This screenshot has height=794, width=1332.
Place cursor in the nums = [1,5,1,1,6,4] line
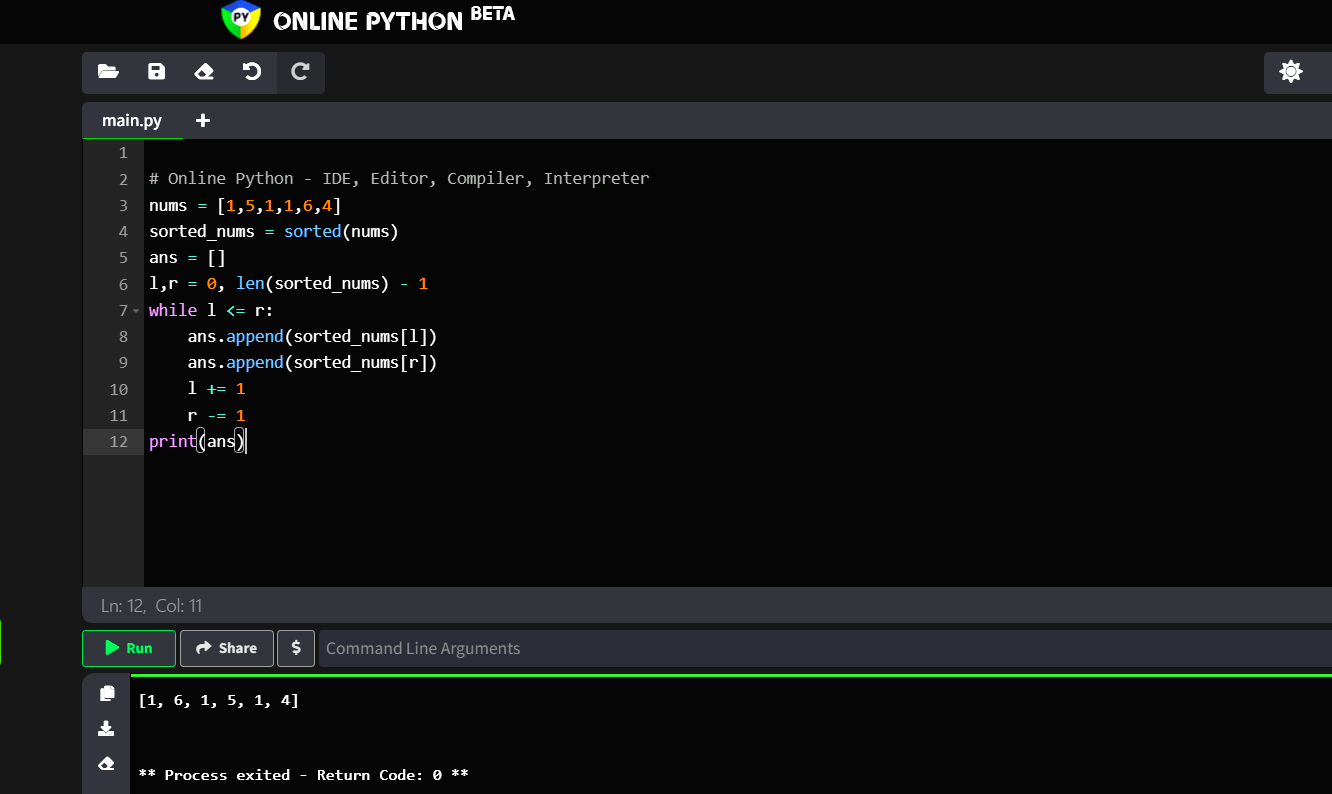pos(246,205)
